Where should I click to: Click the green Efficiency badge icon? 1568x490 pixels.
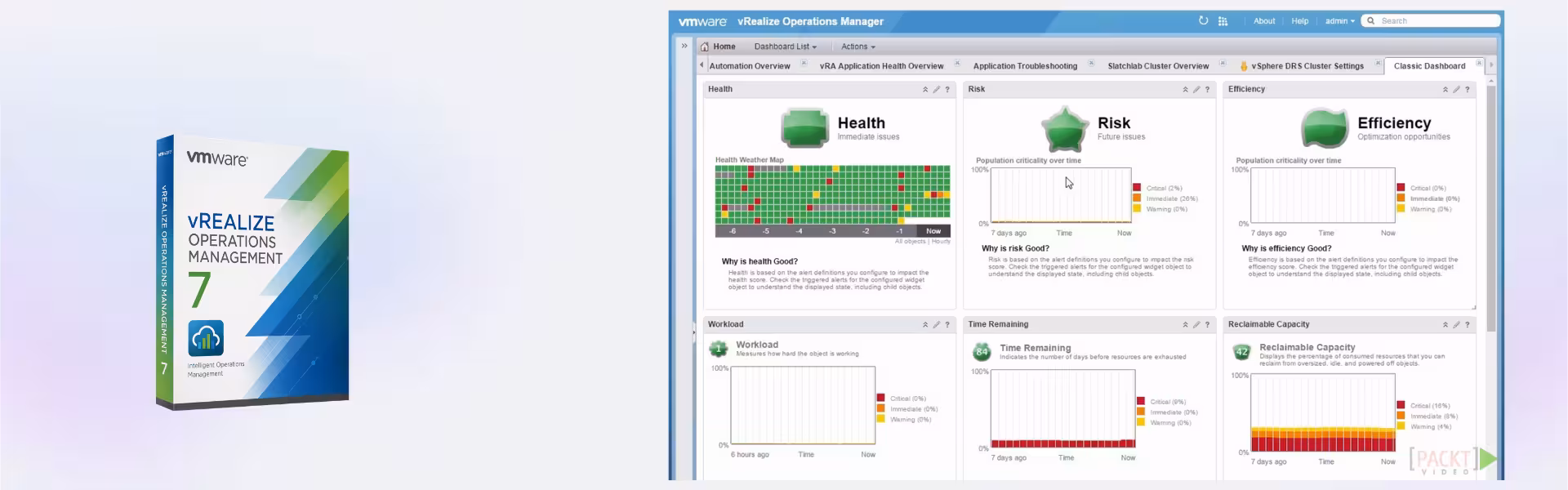(1325, 128)
